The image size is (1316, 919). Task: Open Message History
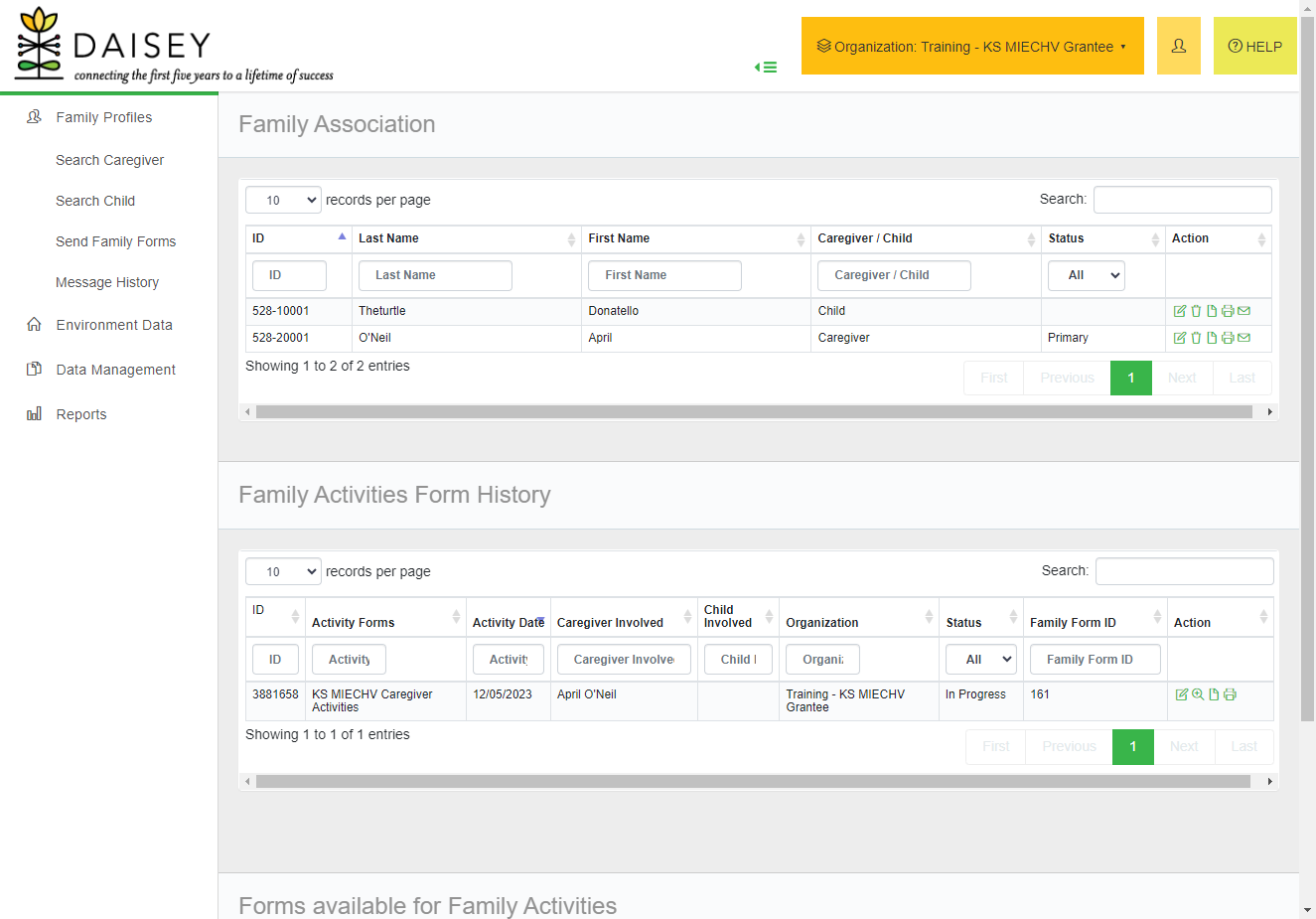pos(107,282)
